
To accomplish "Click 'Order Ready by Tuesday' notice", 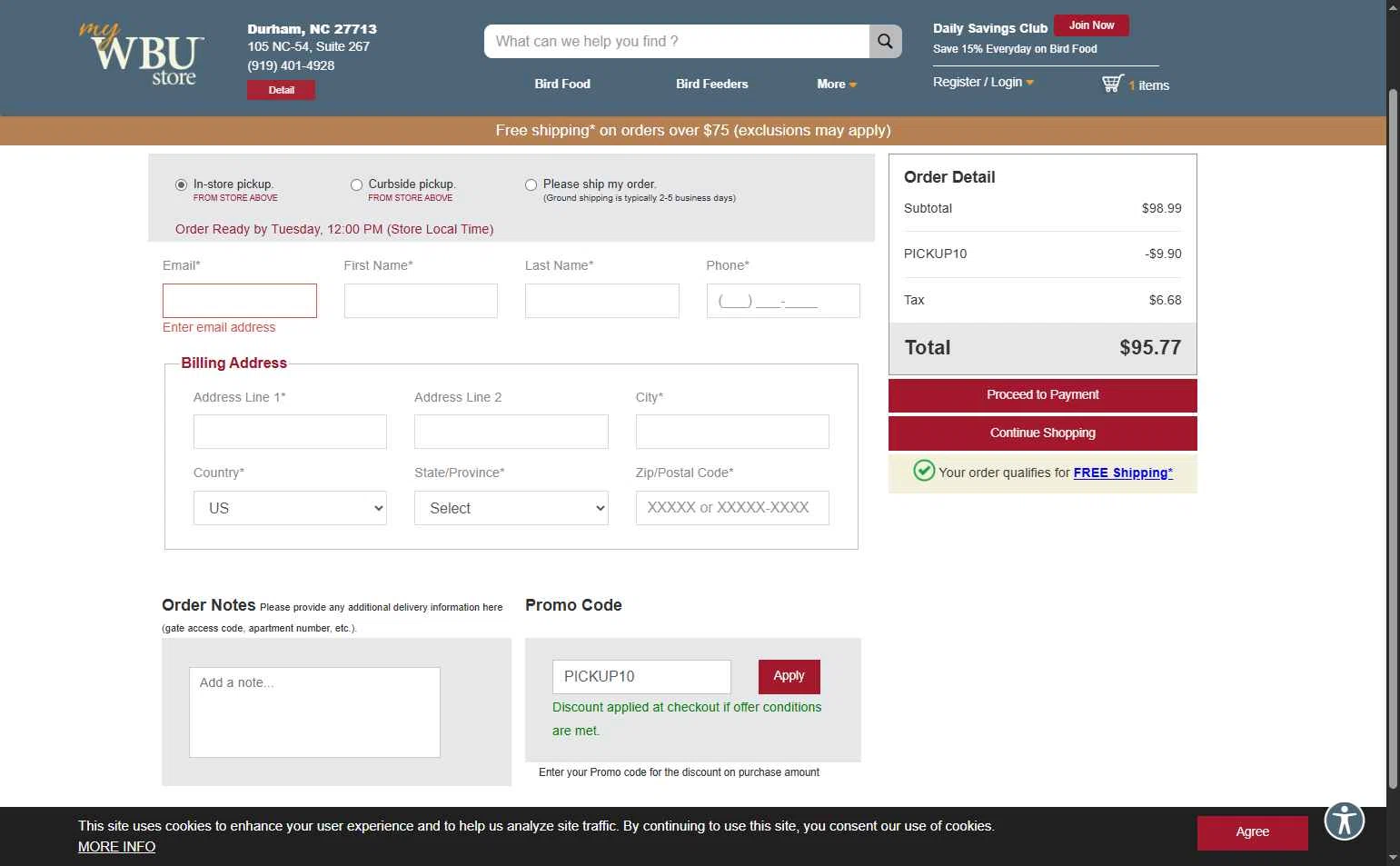I will (334, 229).
